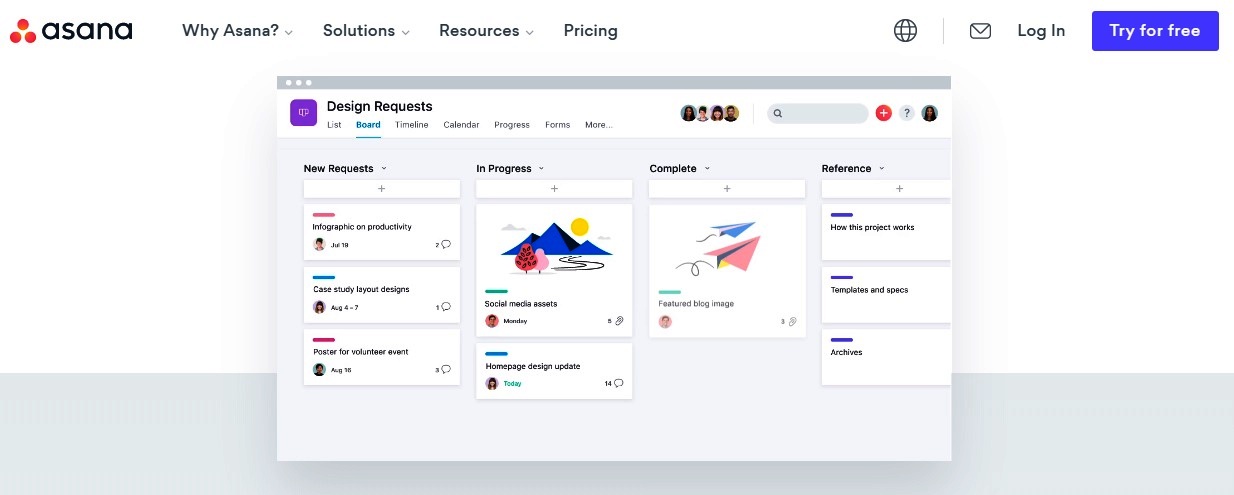
Task: Open the New Requests column chevron
Action: [x=384, y=169]
